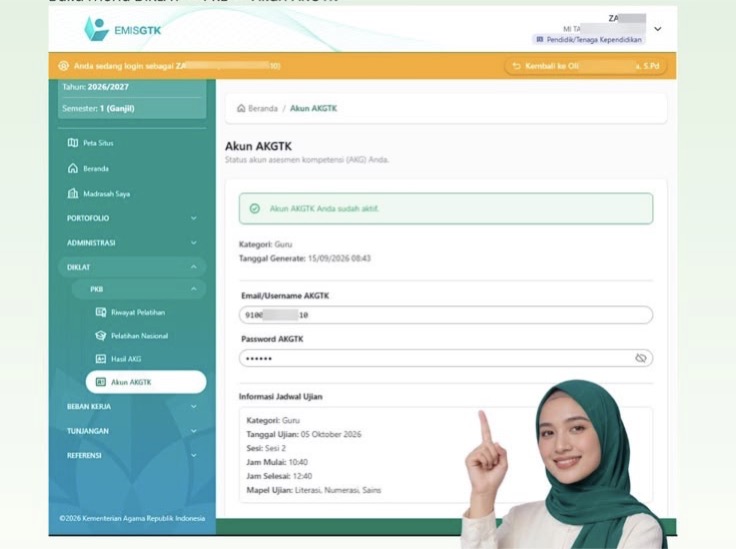736x549 pixels.
Task: Toggle AKGTK password visibility eye
Action: pos(641,358)
